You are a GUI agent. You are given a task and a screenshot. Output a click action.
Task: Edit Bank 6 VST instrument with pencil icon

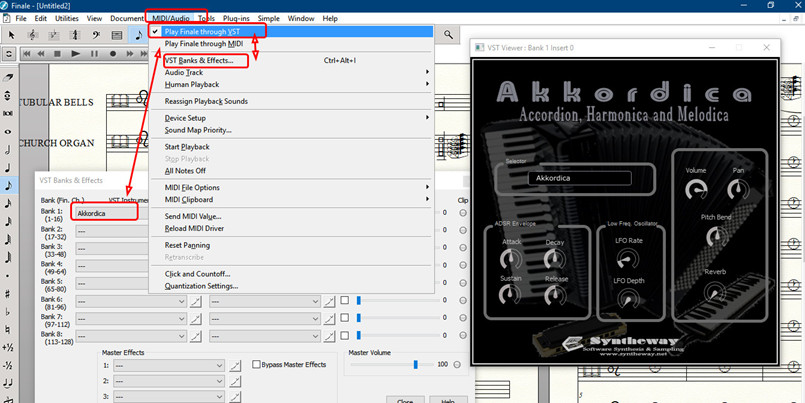pyautogui.click(x=195, y=301)
